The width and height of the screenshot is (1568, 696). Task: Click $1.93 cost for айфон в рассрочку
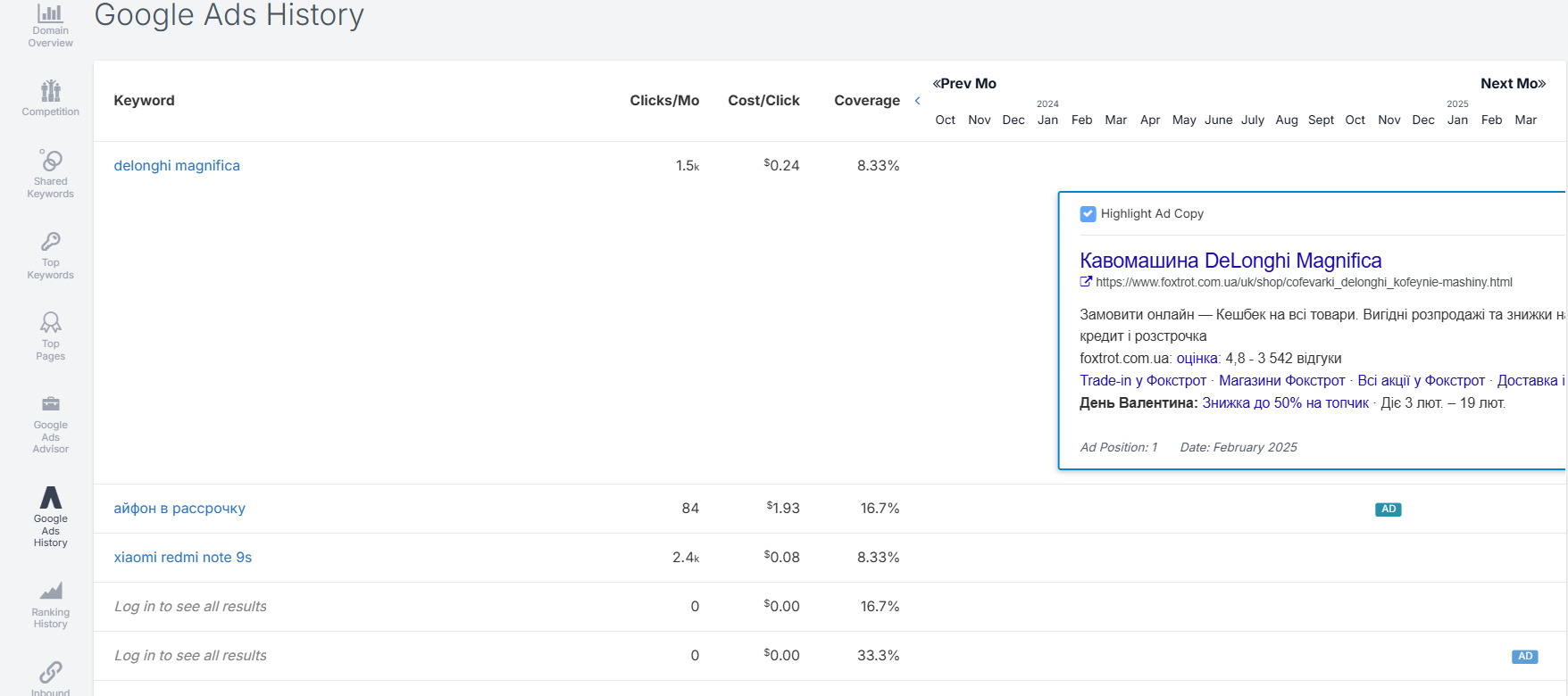pyautogui.click(x=783, y=509)
